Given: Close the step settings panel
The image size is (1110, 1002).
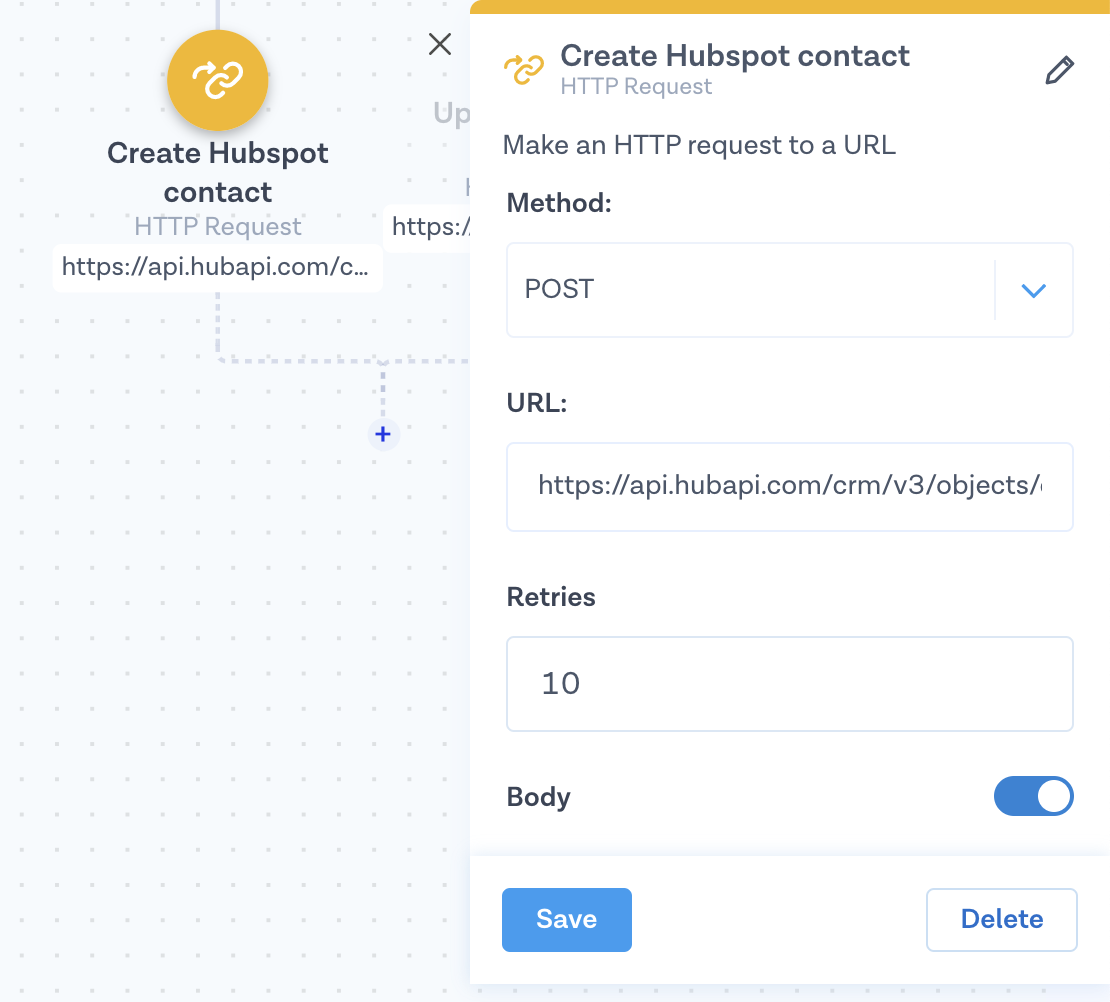Looking at the screenshot, I should [439, 44].
